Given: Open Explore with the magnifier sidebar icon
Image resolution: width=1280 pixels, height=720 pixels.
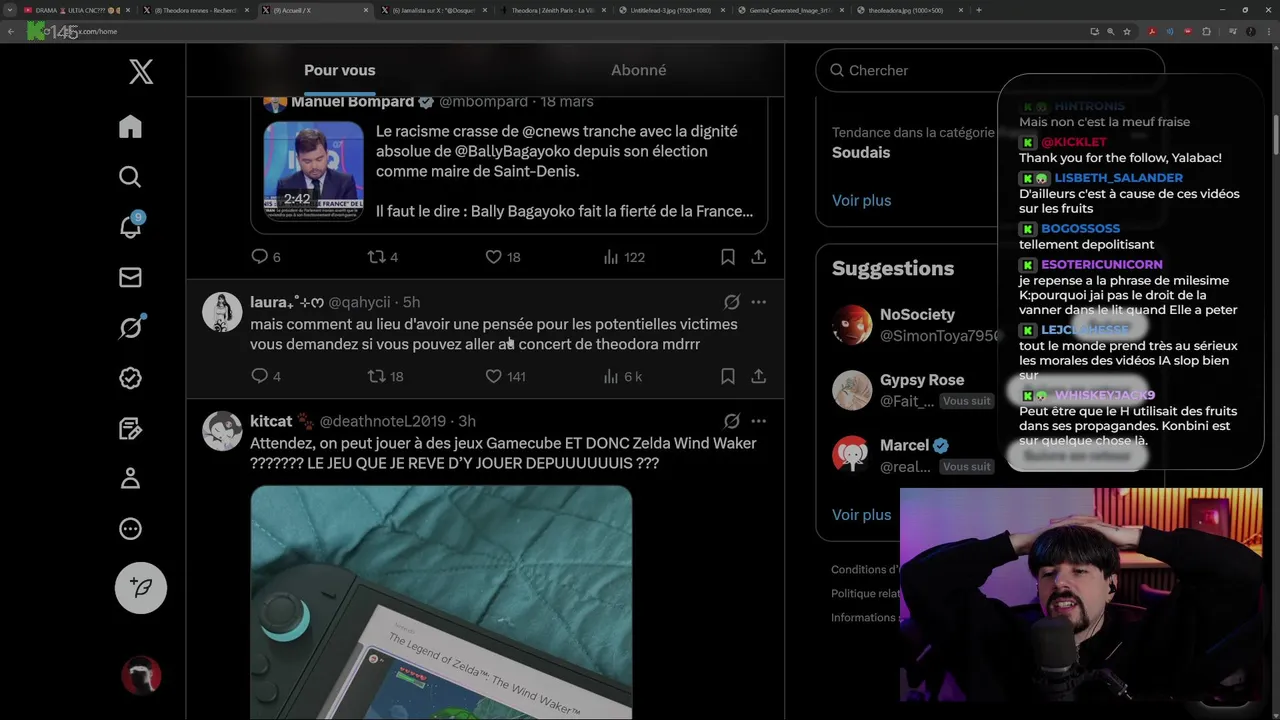Looking at the screenshot, I should (130, 177).
